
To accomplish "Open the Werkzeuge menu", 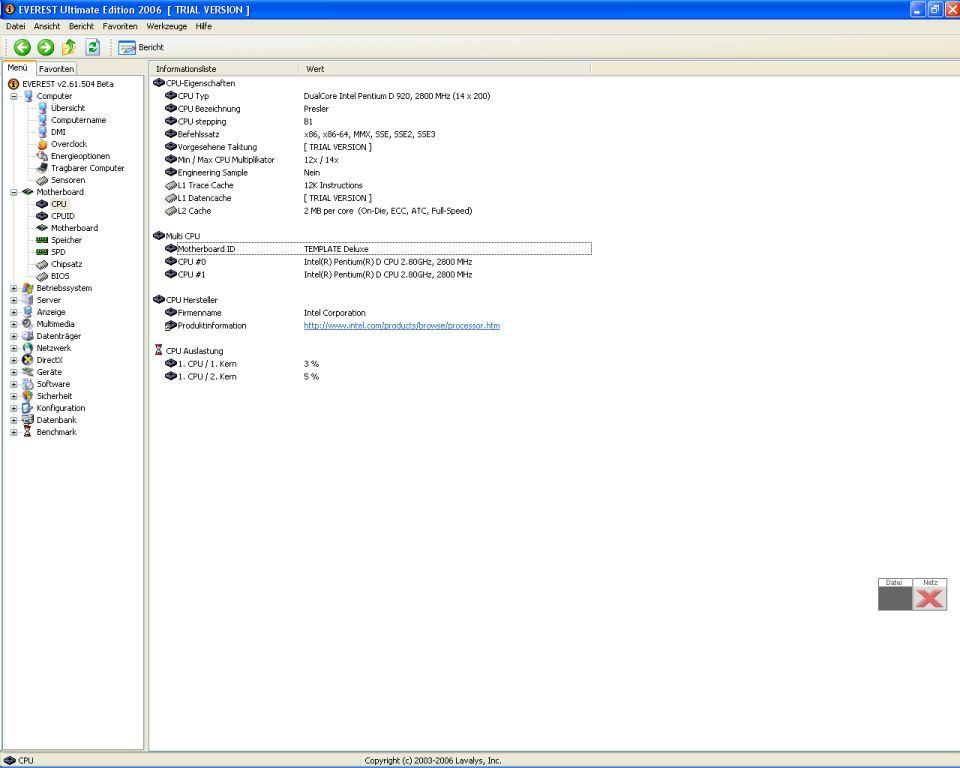I will (x=167, y=26).
